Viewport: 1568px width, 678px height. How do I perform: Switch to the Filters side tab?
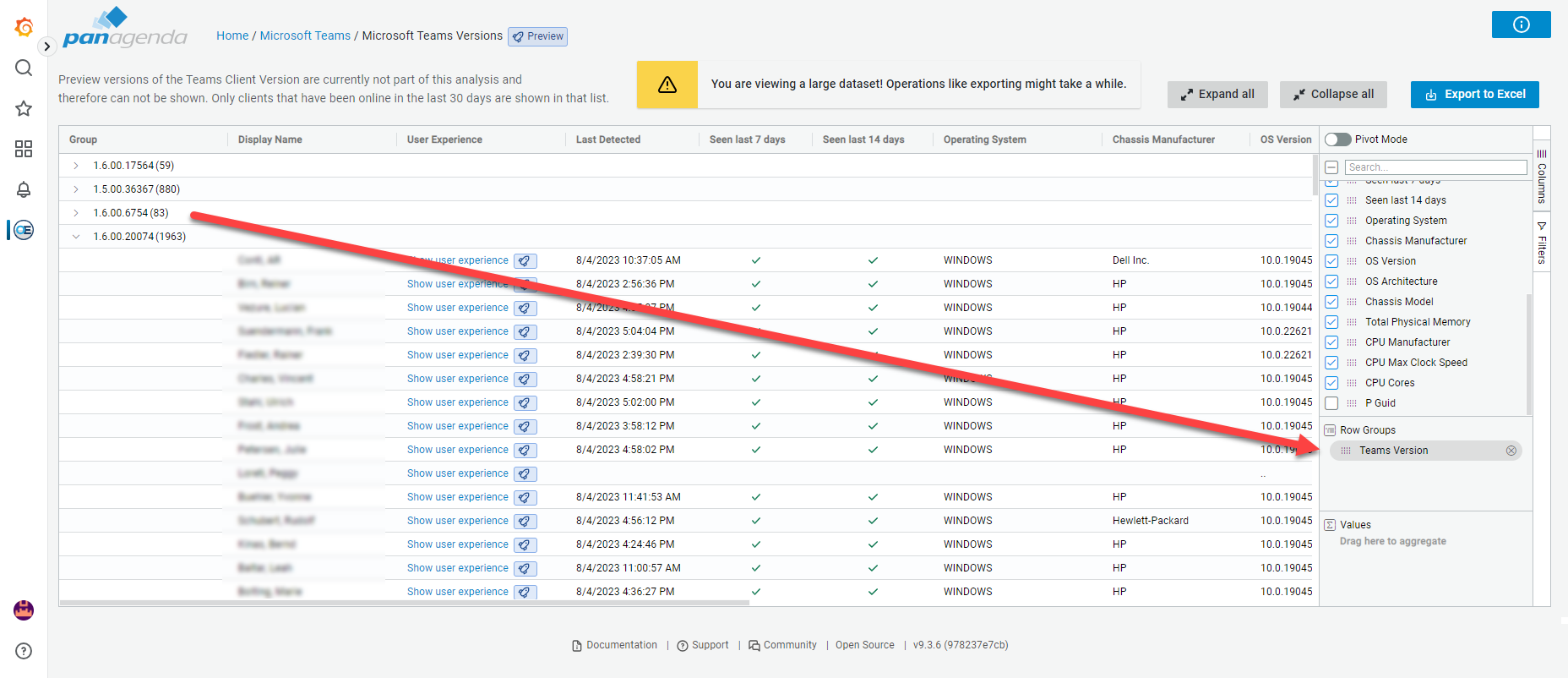pos(1542,243)
